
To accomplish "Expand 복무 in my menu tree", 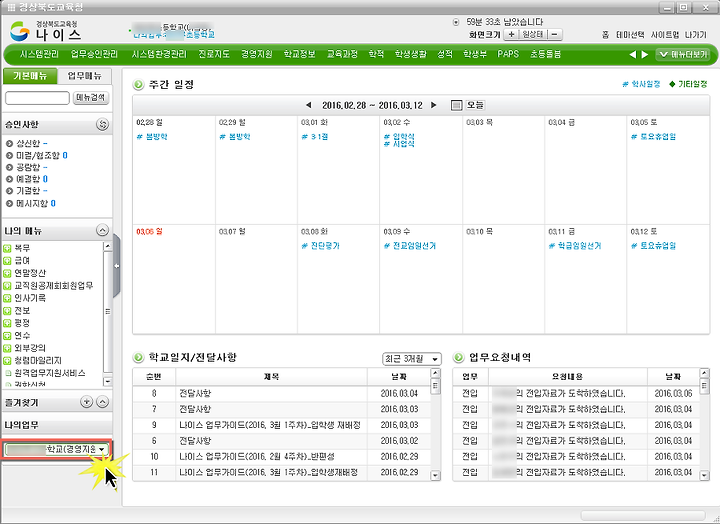I will (x=7, y=248).
